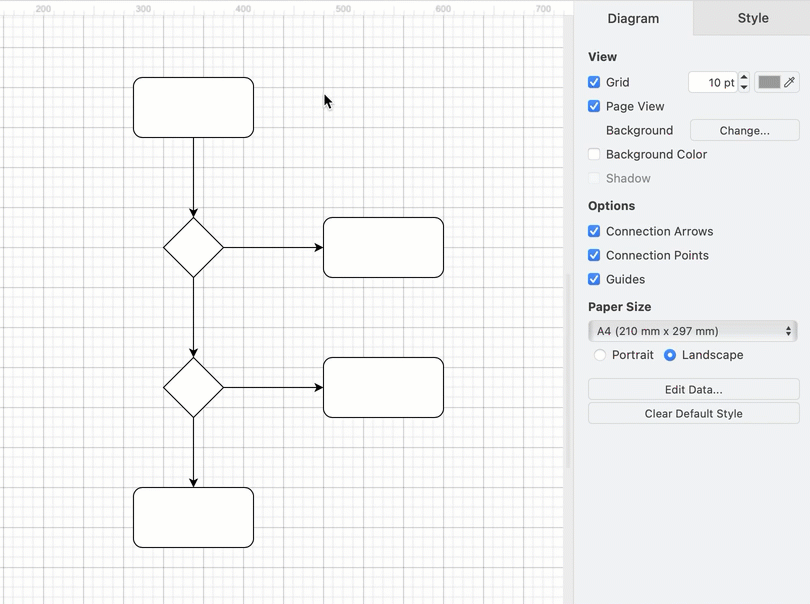Select Portrait orientation

tap(600, 355)
